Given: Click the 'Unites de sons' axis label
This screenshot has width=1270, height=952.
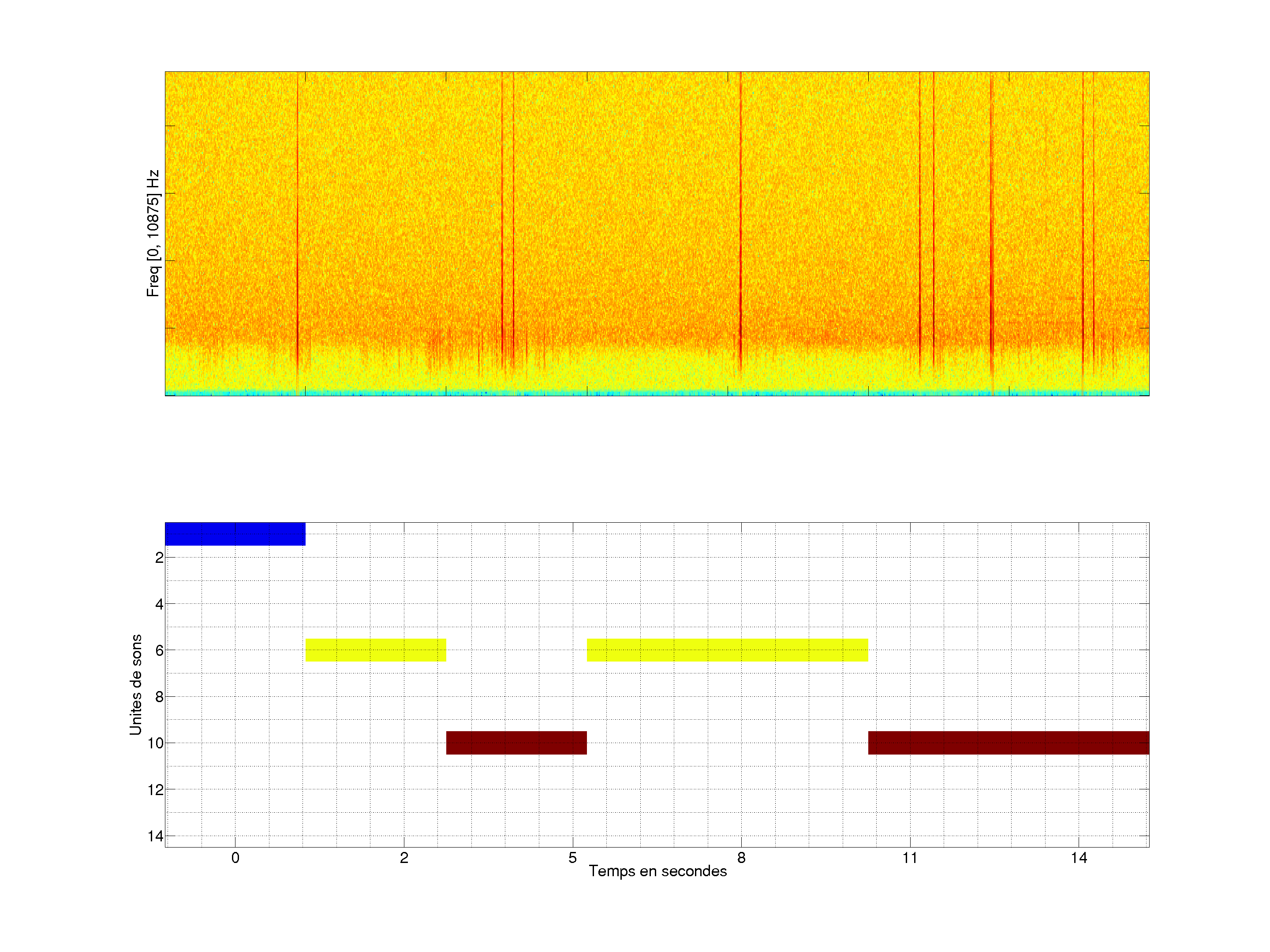Looking at the screenshot, I should click(x=136, y=684).
